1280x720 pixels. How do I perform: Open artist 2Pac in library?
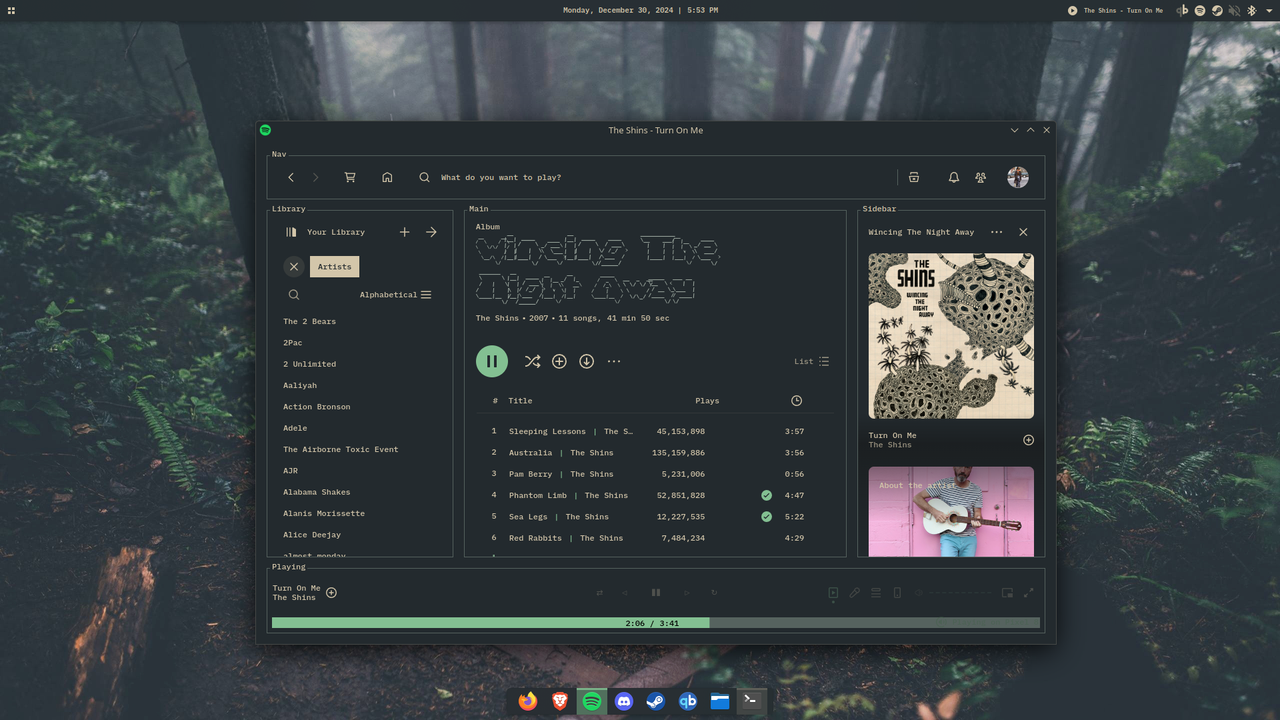pyautogui.click(x=293, y=343)
